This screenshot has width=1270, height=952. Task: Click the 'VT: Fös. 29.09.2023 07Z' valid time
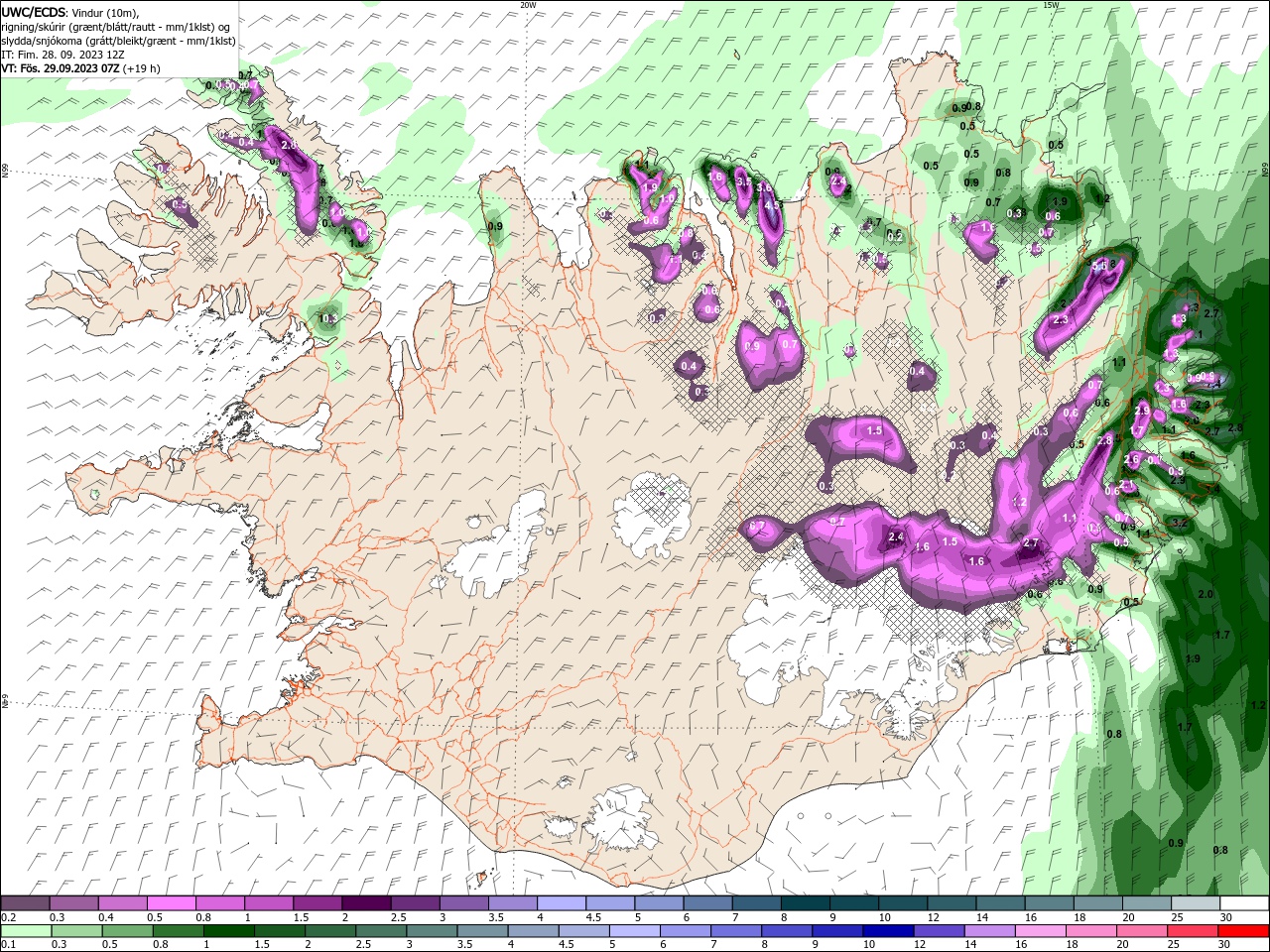click(60, 68)
